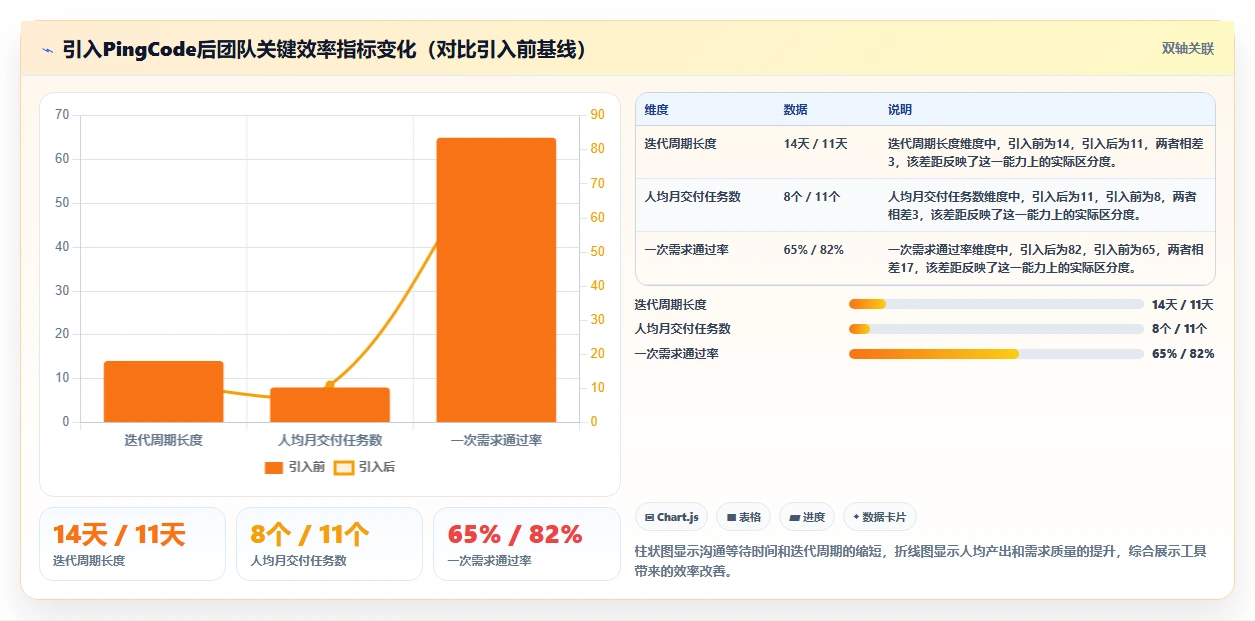Screen dimensions: 1255x621
Task: Click the 65% / 82% table data cell
Action: (814, 250)
